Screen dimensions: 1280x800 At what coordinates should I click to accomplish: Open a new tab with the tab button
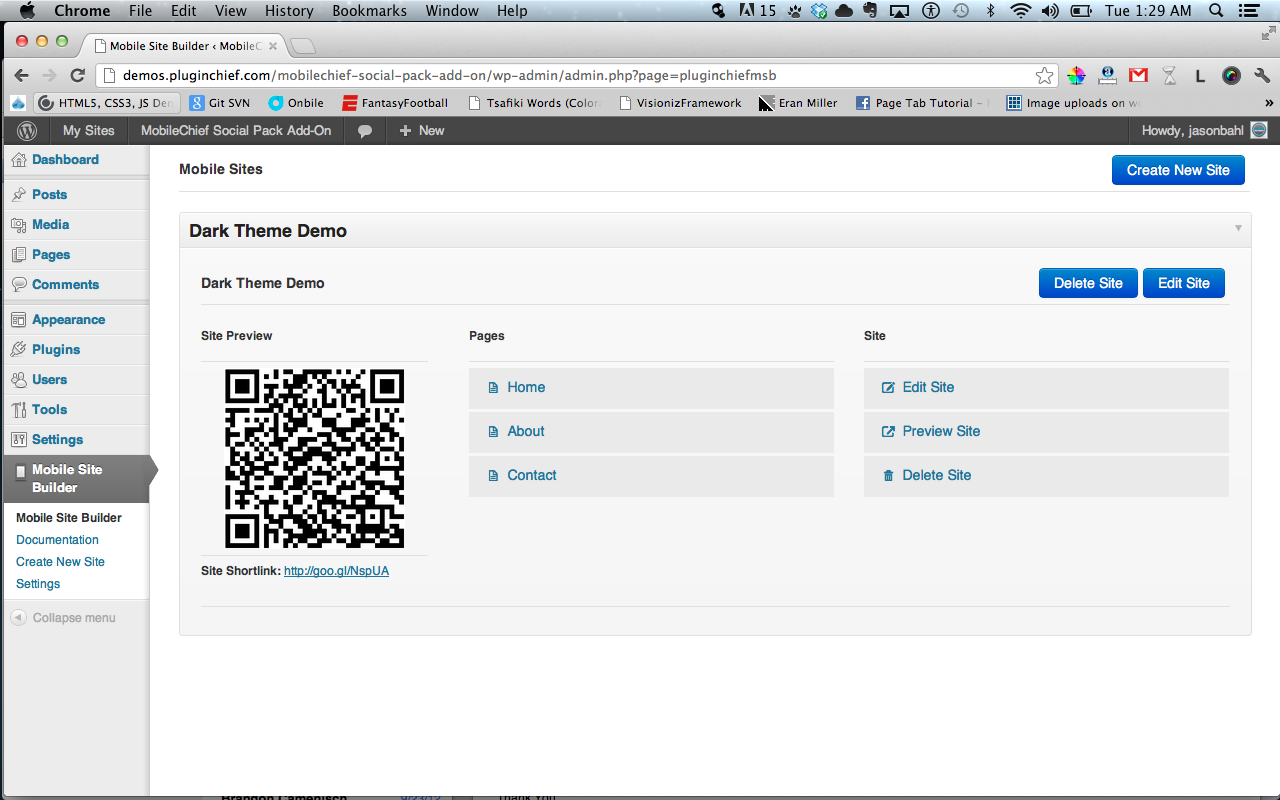(303, 46)
